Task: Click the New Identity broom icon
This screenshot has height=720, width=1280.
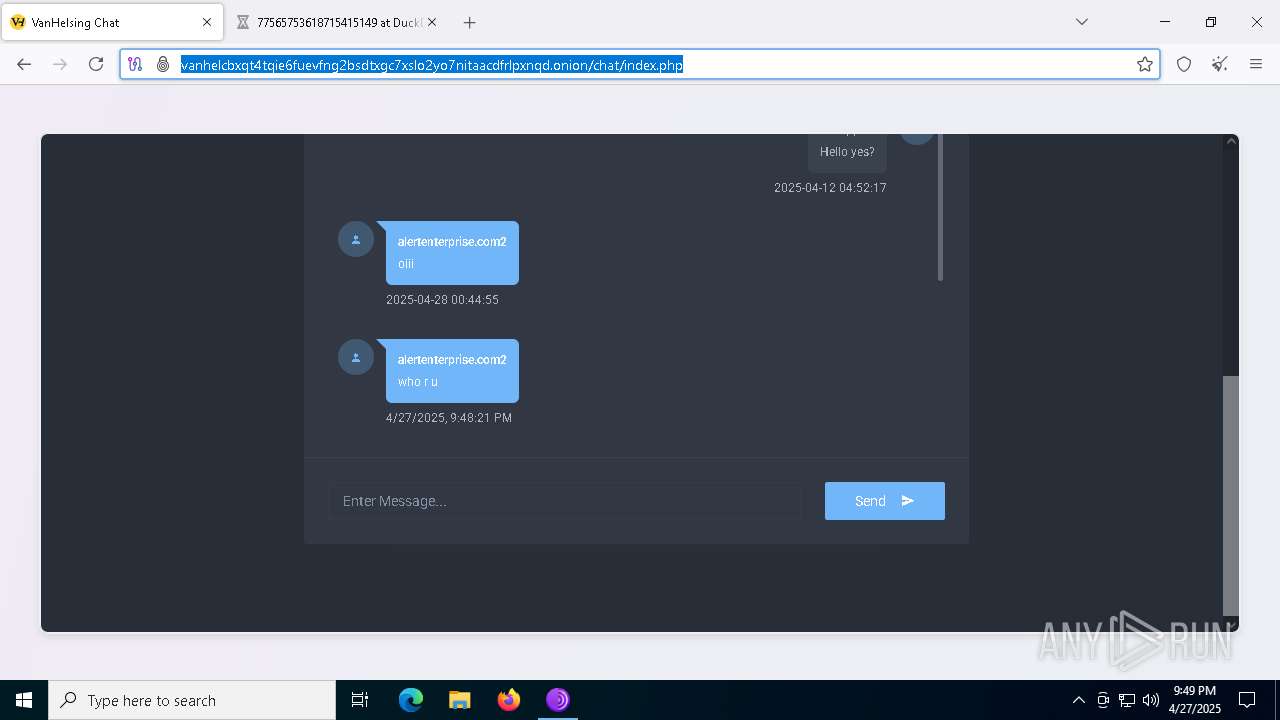Action: [x=1220, y=64]
